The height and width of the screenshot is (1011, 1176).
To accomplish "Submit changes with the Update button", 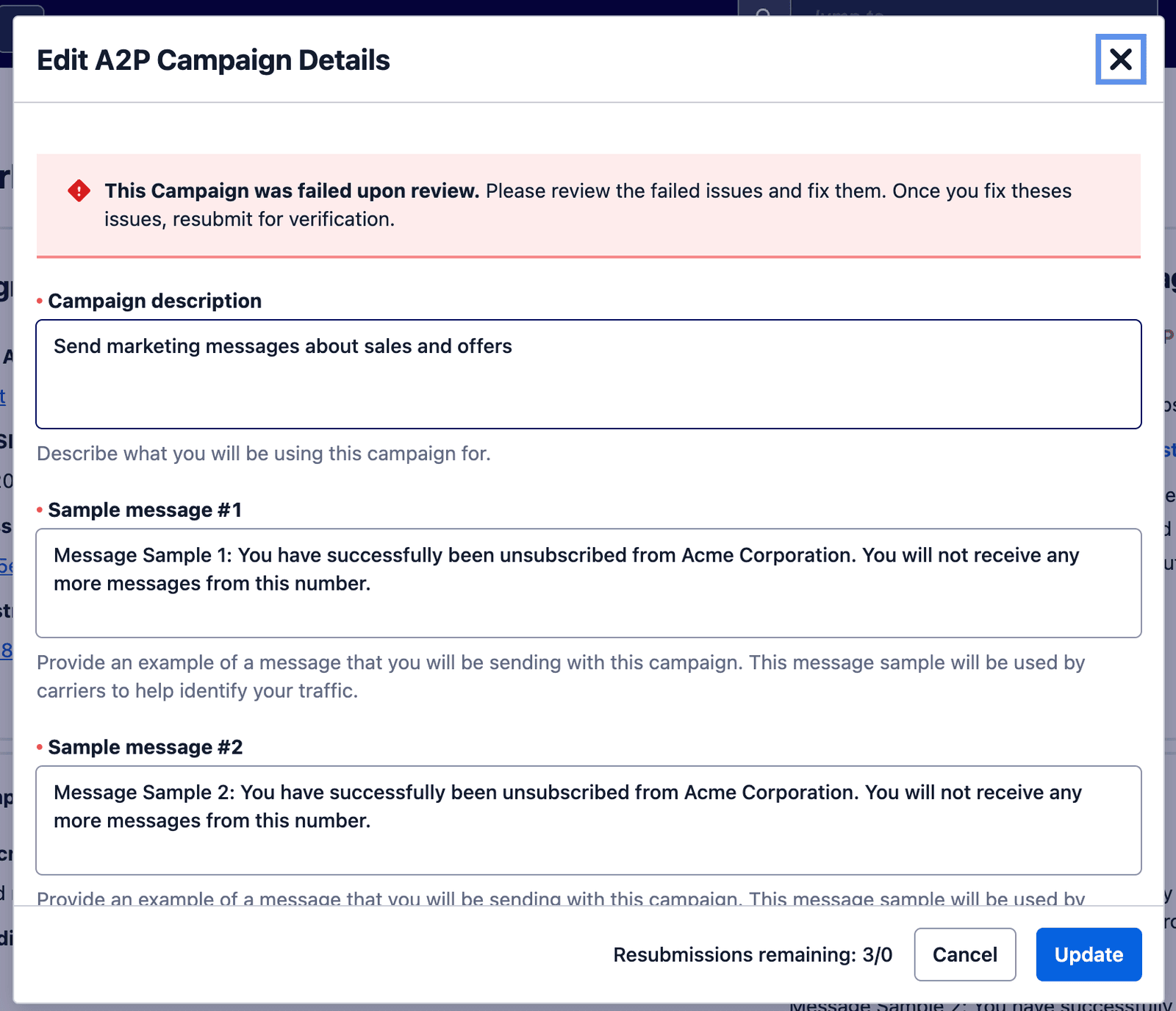I will pos(1089,954).
